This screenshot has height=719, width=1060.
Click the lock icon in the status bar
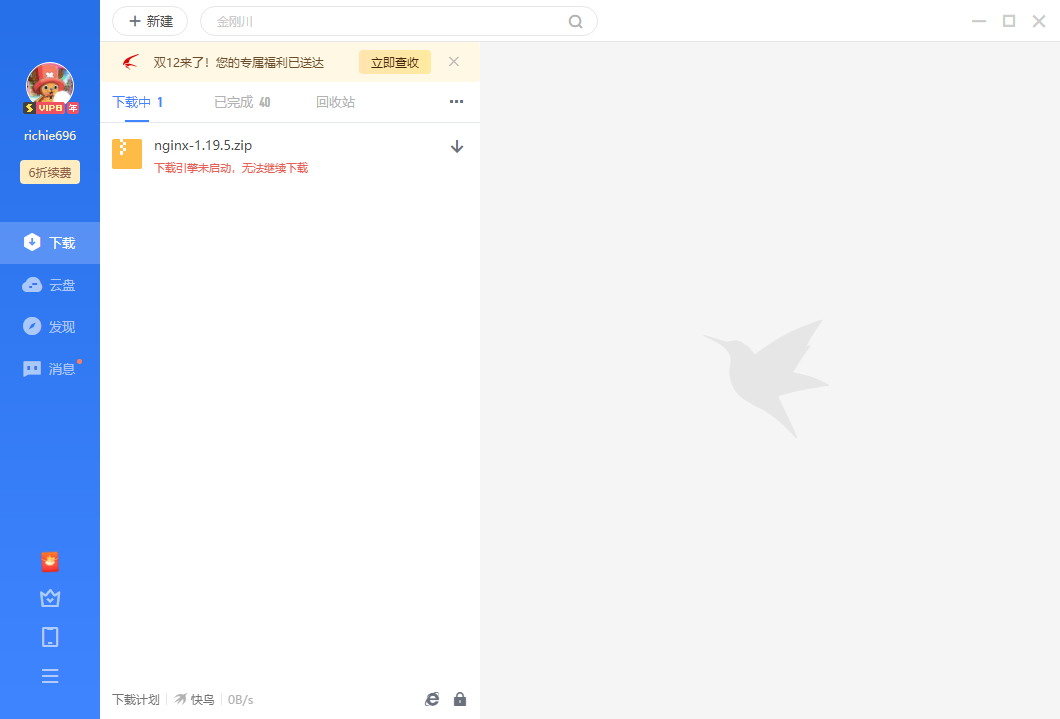point(460,699)
